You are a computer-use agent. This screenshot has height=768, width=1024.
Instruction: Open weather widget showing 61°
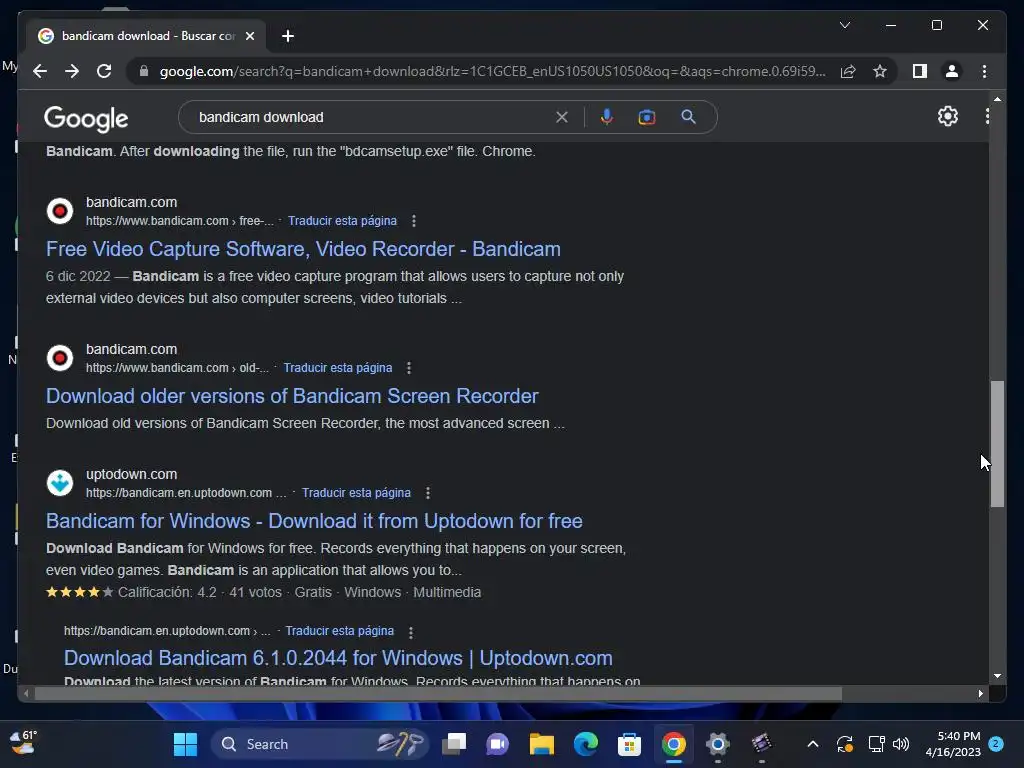pos(24,743)
